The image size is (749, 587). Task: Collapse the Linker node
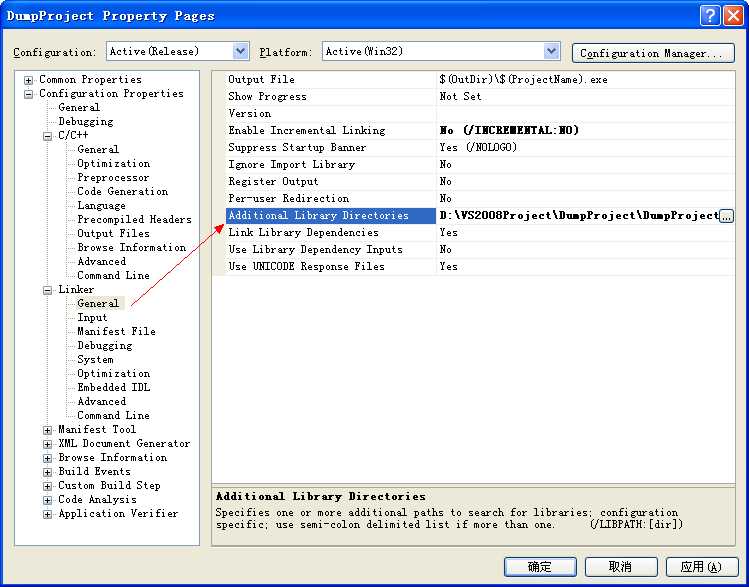tap(47, 290)
